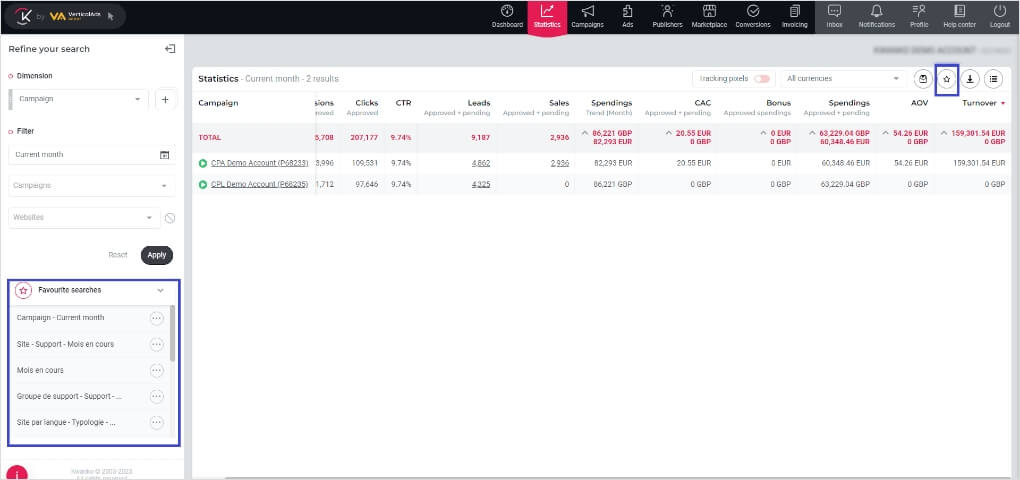The height and width of the screenshot is (480, 1020).
Task: Click the star favourite icon above the table
Action: (x=946, y=79)
